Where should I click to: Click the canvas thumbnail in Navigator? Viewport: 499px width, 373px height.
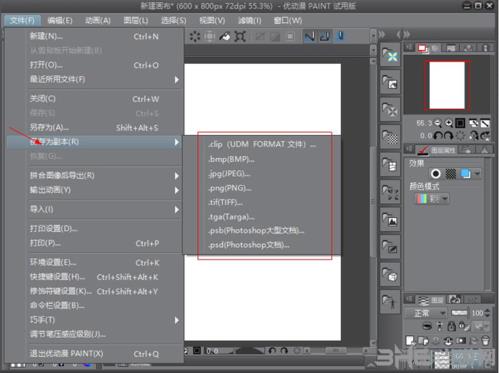[x=447, y=85]
